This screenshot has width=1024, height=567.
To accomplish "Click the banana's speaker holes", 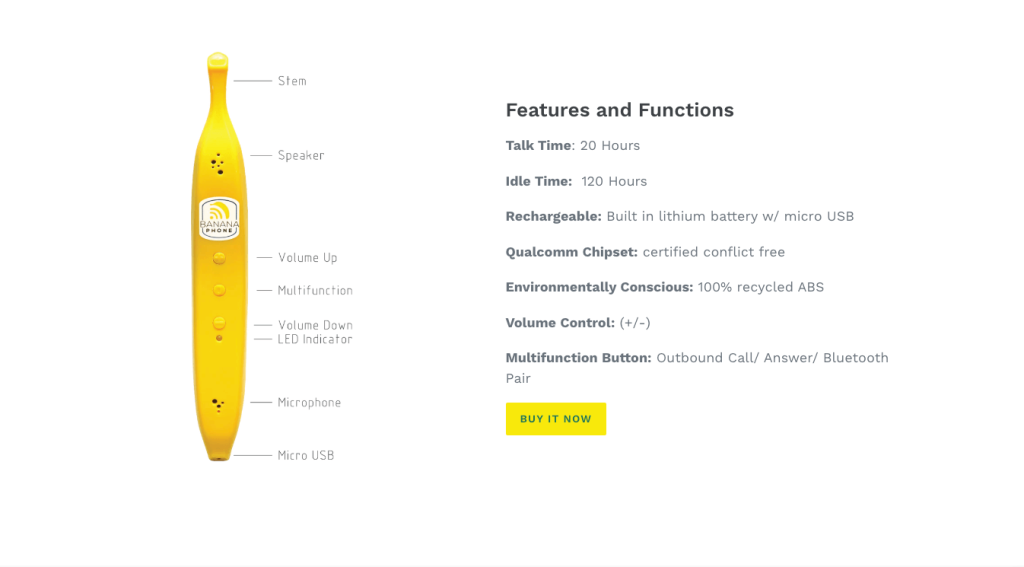I will pyautogui.click(x=217, y=163).
